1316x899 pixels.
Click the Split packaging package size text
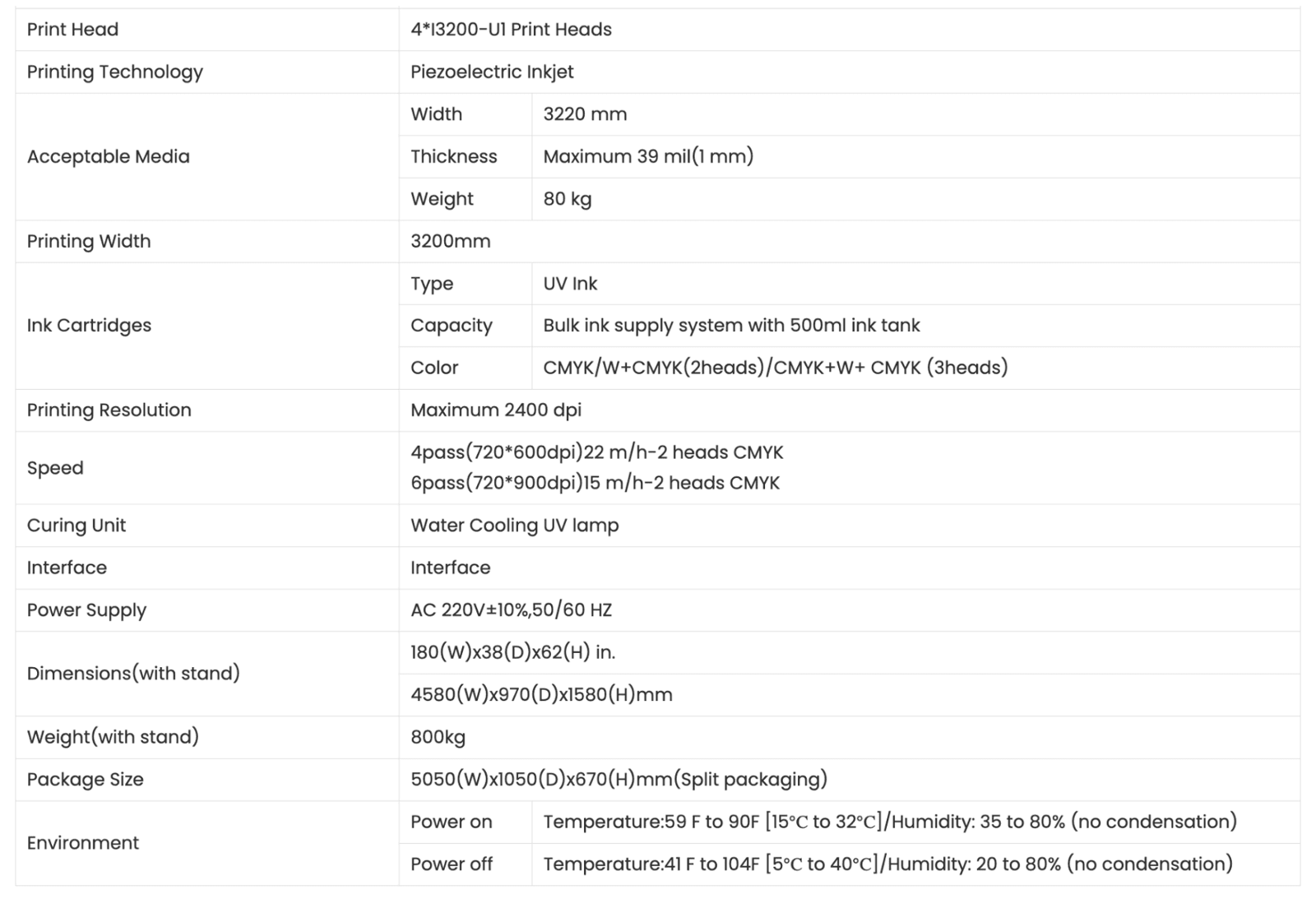619,779
